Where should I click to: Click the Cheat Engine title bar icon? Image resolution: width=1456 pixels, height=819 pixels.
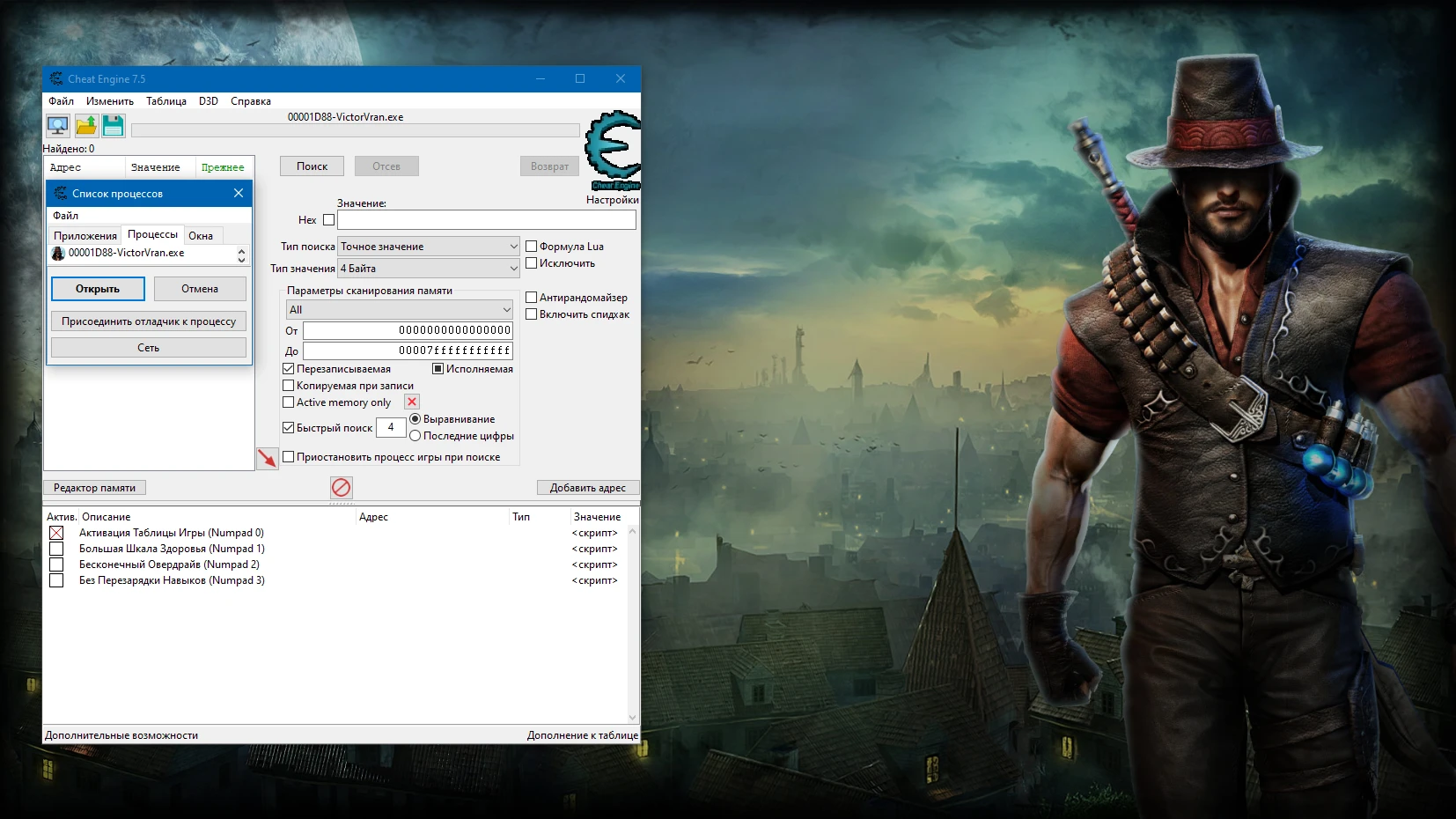coord(56,78)
